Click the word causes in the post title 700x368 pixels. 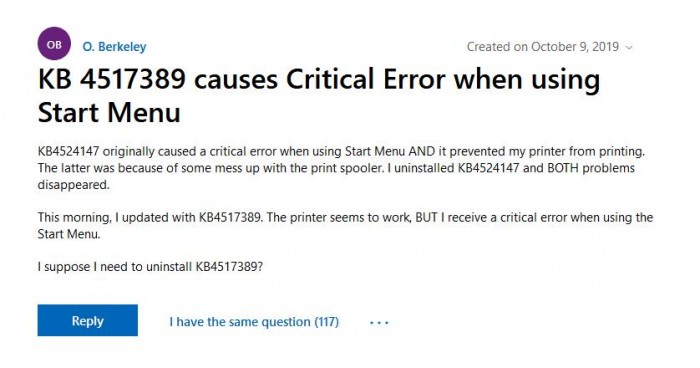[235, 80]
